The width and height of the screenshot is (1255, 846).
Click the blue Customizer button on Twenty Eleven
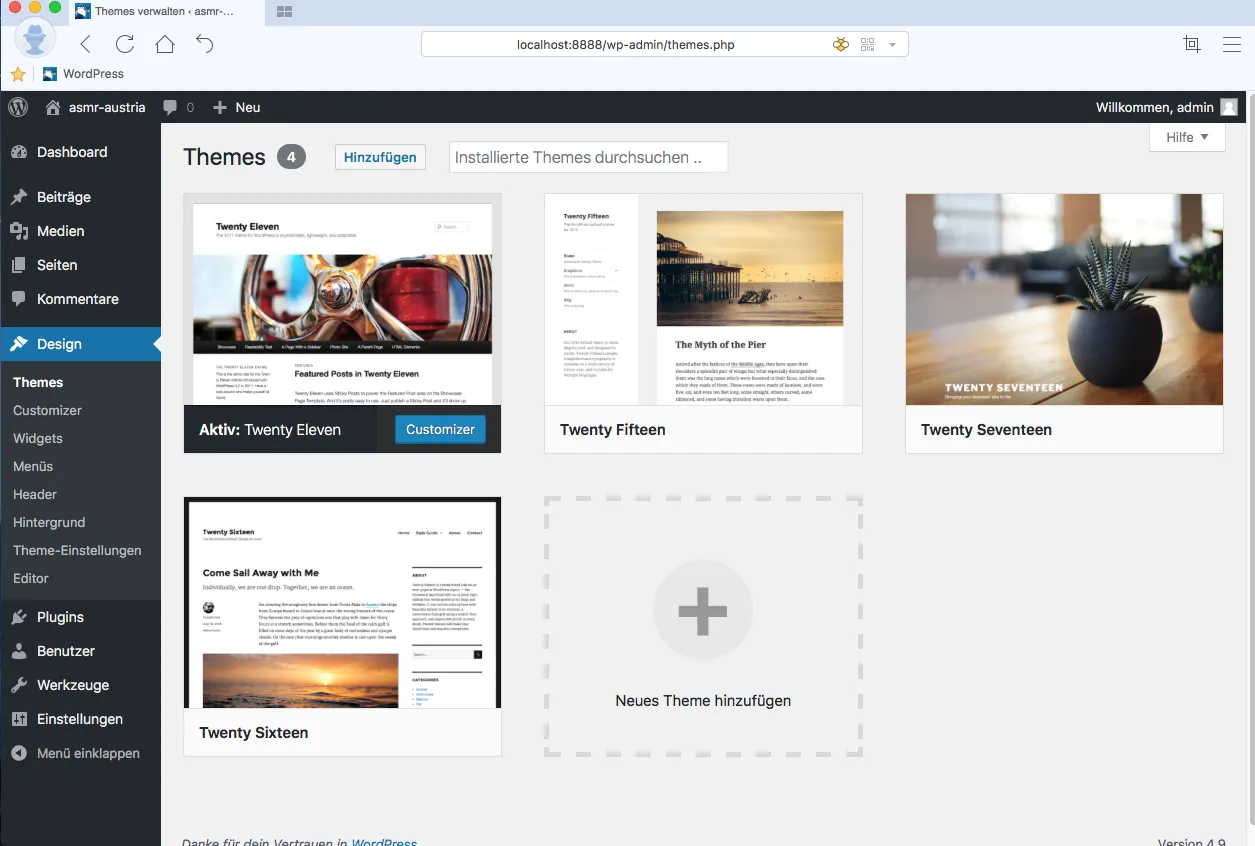[440, 429]
